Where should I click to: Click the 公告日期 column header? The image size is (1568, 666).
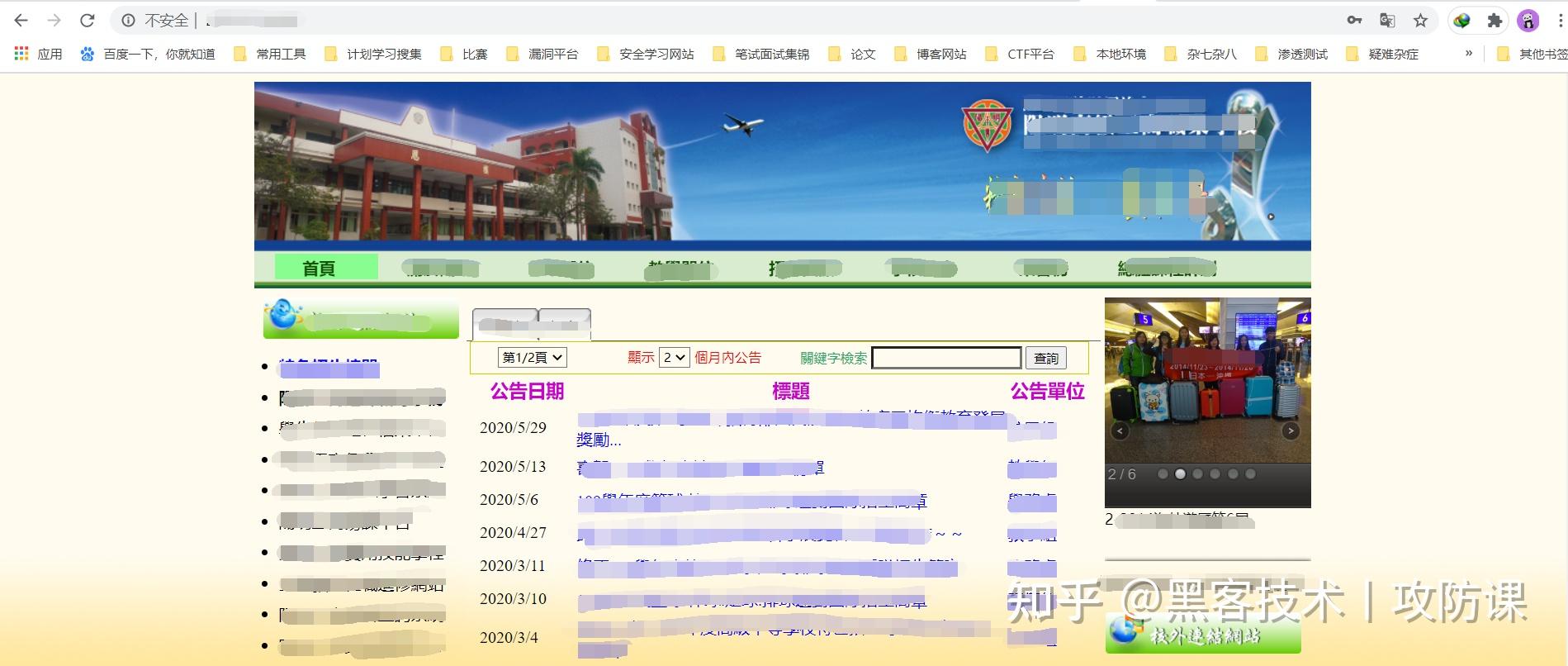527,391
